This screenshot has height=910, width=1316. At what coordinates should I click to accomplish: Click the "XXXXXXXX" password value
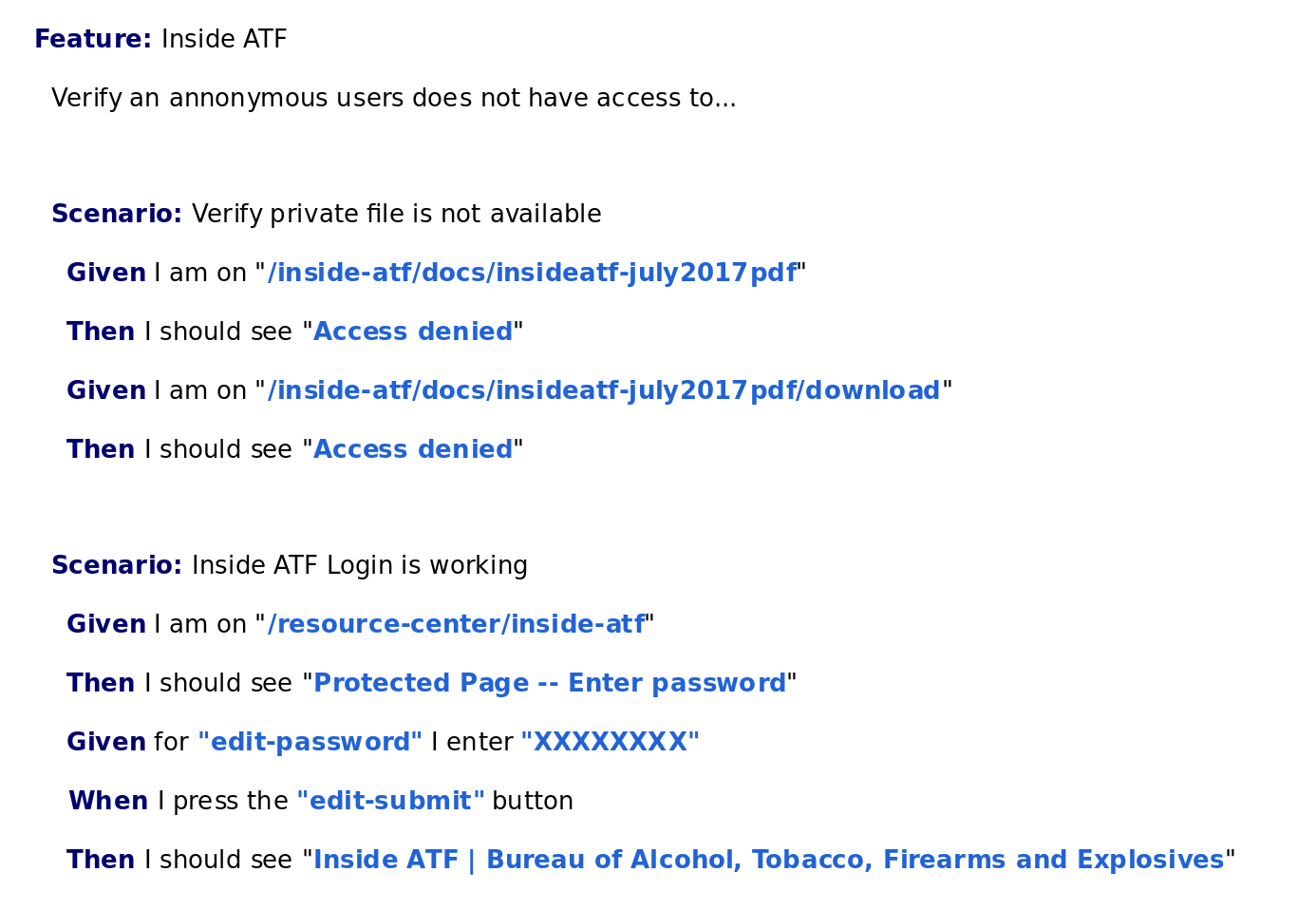pos(611,743)
